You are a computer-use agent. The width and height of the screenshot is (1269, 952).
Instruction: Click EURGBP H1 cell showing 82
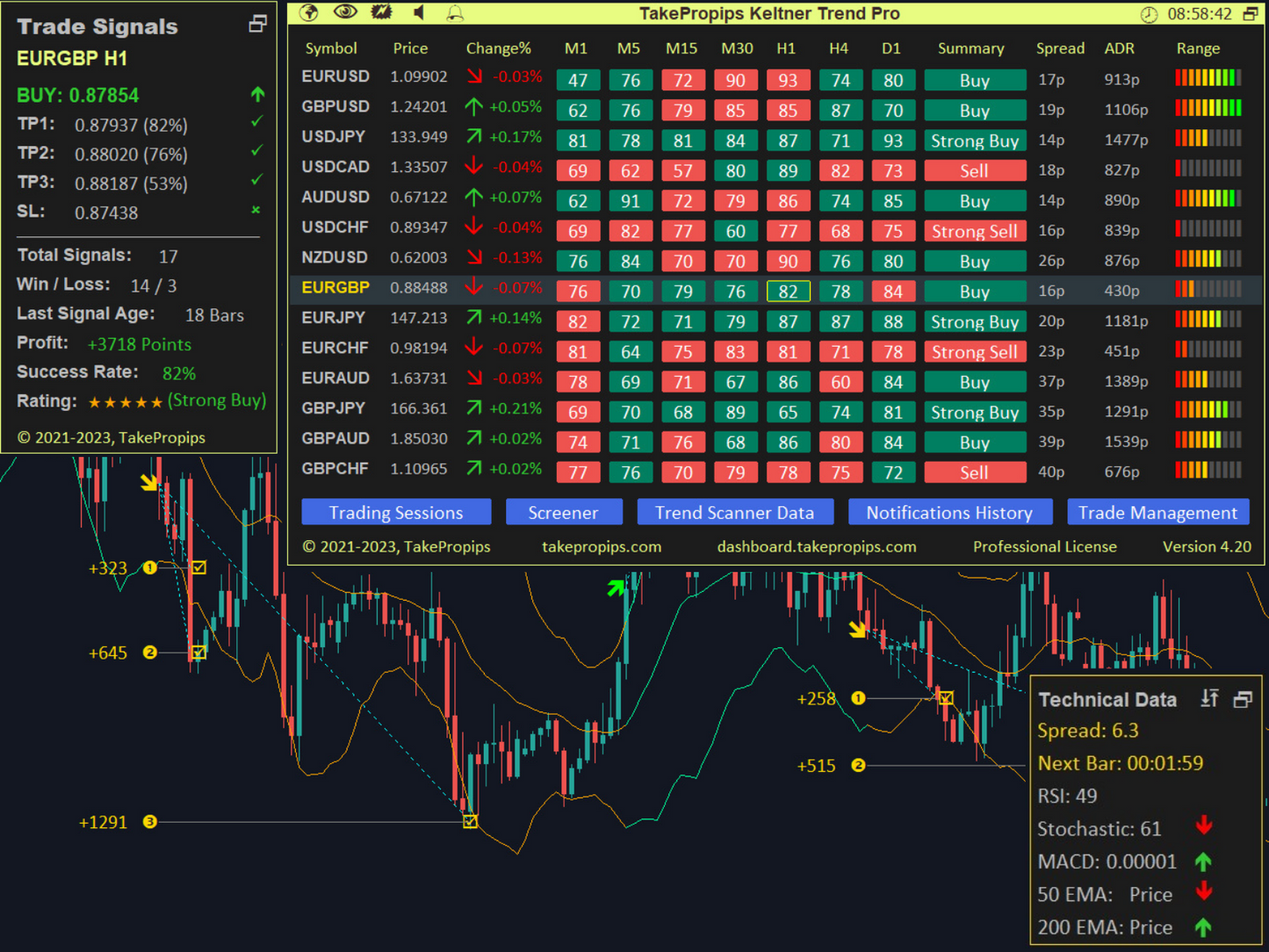coord(788,292)
